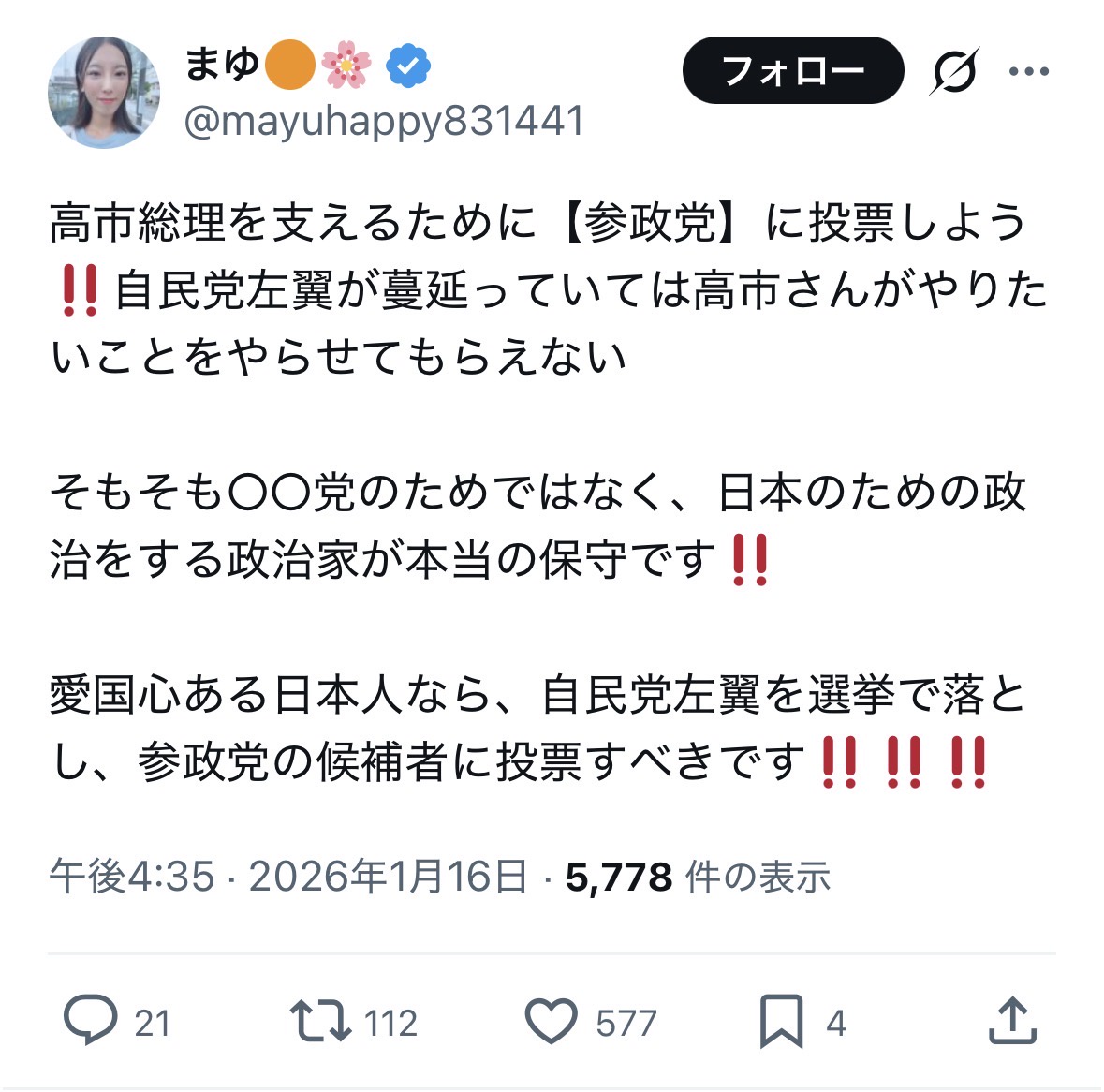The width and height of the screenshot is (1104, 1092).
Task: Tap the 4 bookmarks count
Action: click(x=836, y=1023)
